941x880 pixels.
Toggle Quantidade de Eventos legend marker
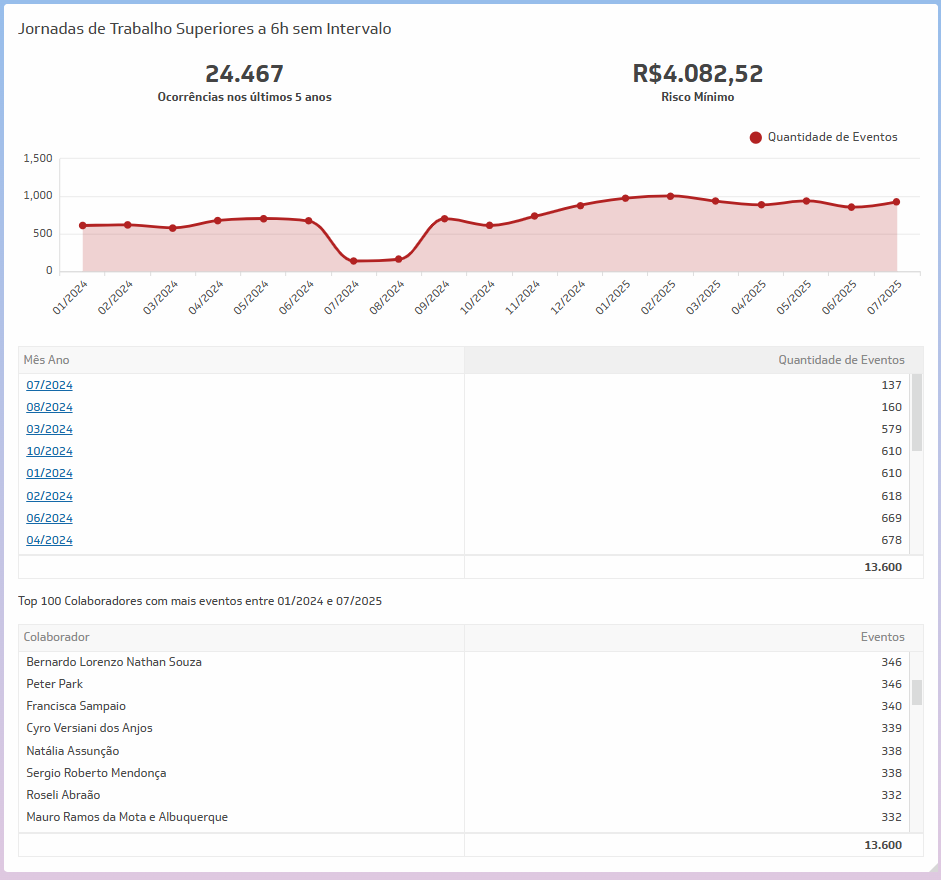(x=756, y=137)
